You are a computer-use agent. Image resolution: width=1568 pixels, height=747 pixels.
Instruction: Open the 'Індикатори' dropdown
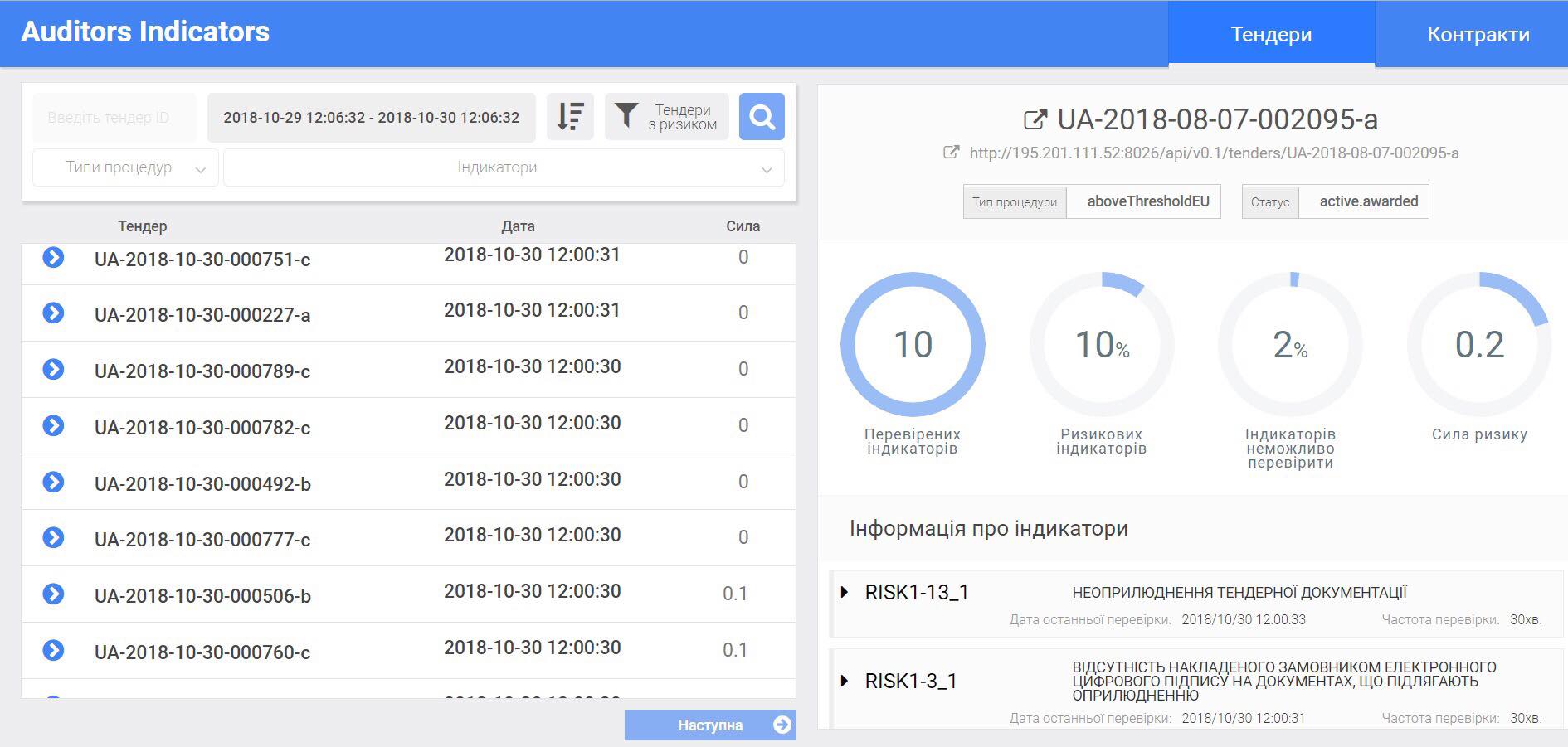(503, 167)
